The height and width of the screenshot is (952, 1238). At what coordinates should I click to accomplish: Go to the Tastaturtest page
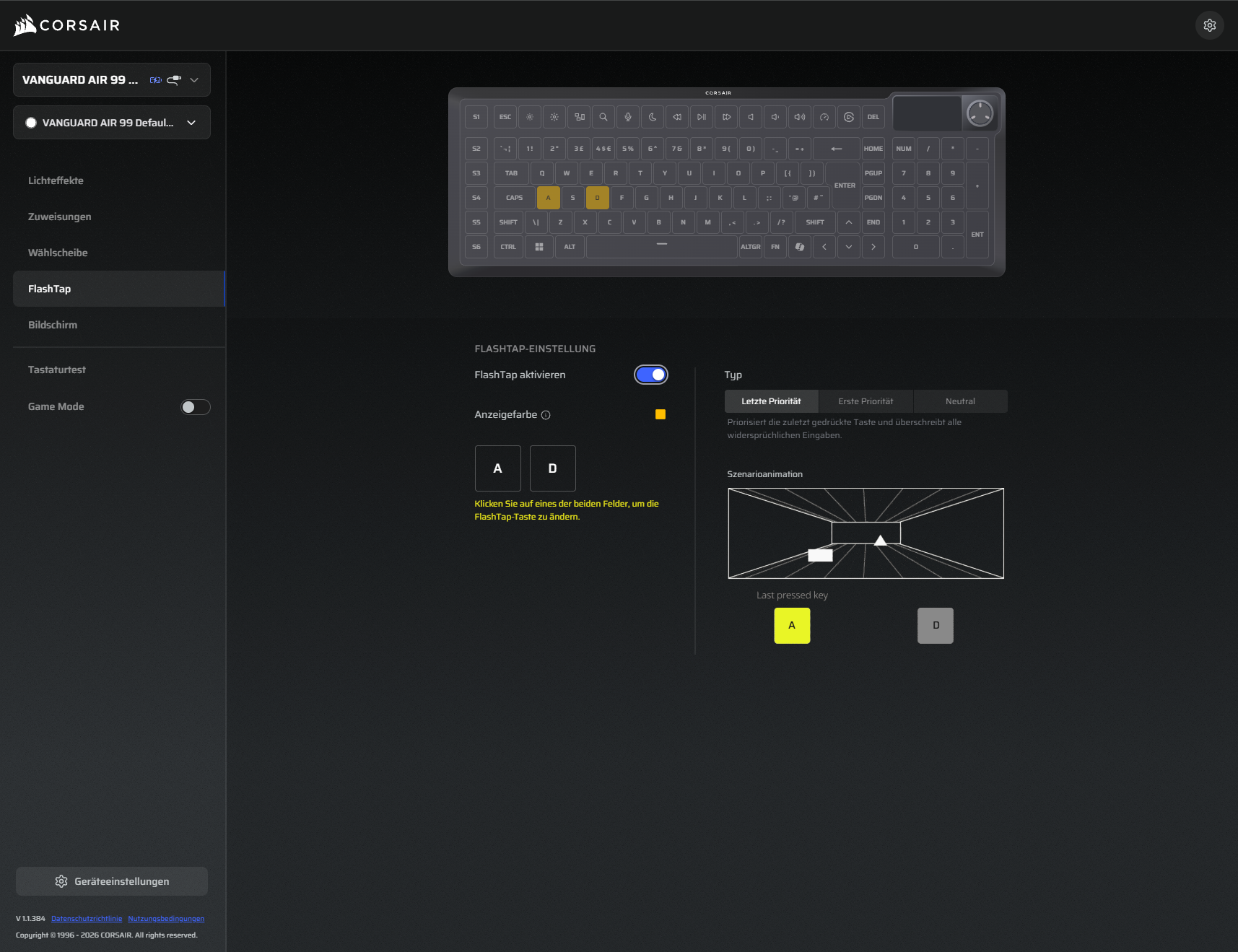click(x=57, y=370)
